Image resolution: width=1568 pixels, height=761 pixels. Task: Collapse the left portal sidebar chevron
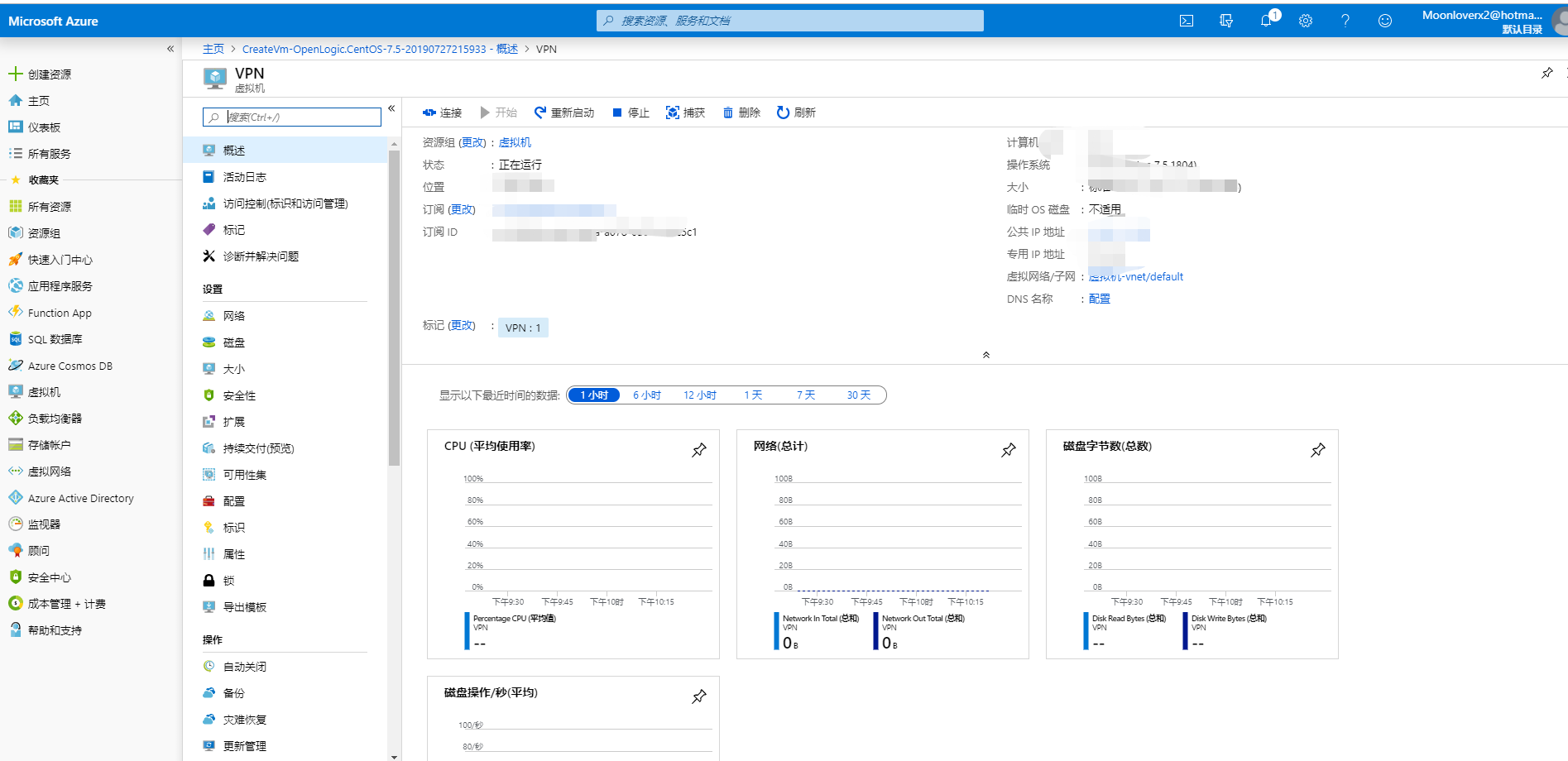pyautogui.click(x=170, y=49)
